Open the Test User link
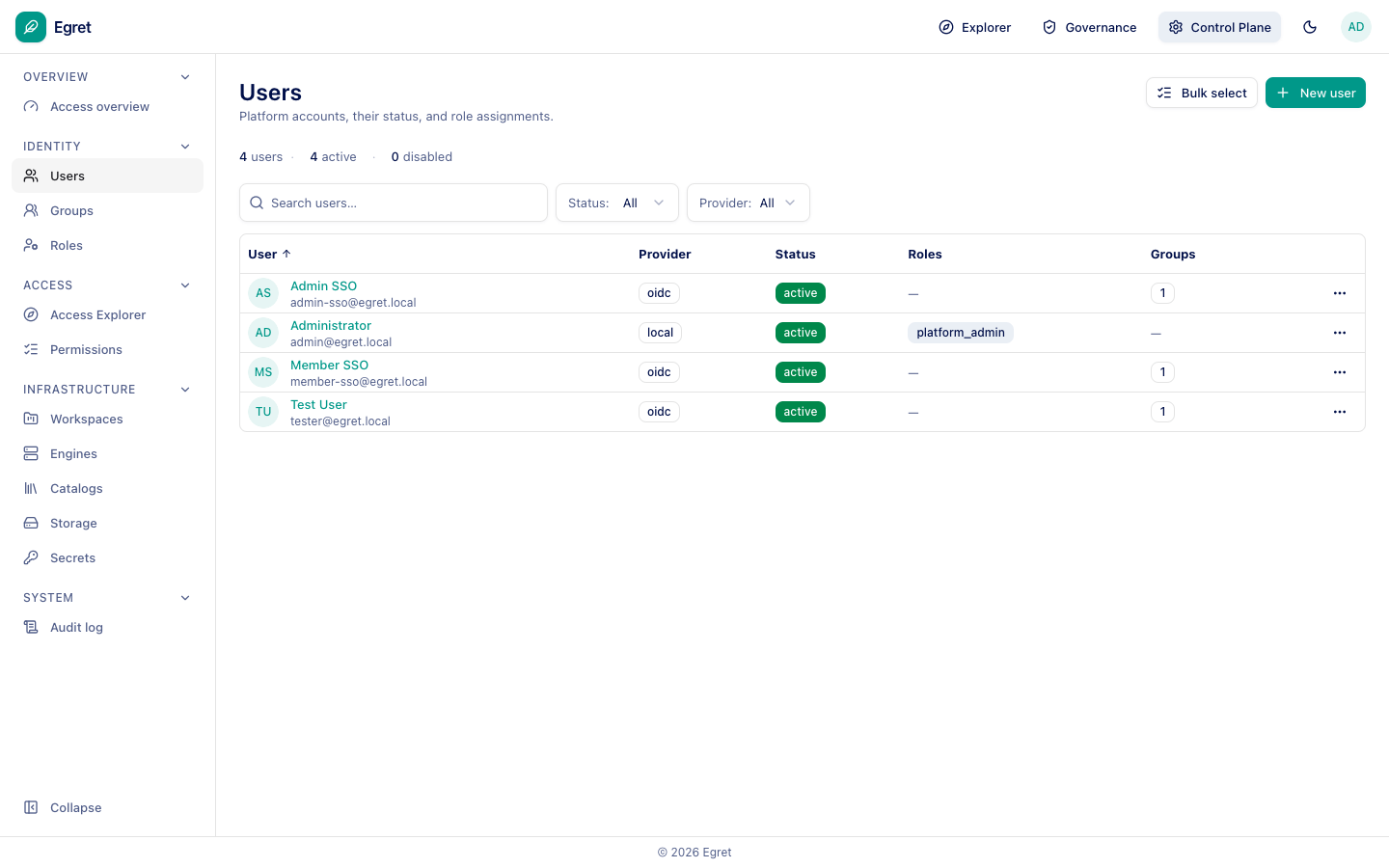The height and width of the screenshot is (868, 1389). (x=318, y=404)
